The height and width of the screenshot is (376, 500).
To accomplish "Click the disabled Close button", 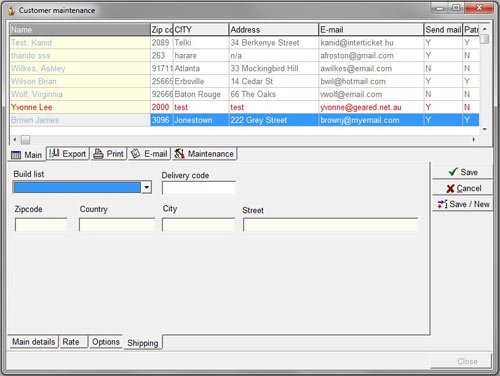I will (461, 361).
